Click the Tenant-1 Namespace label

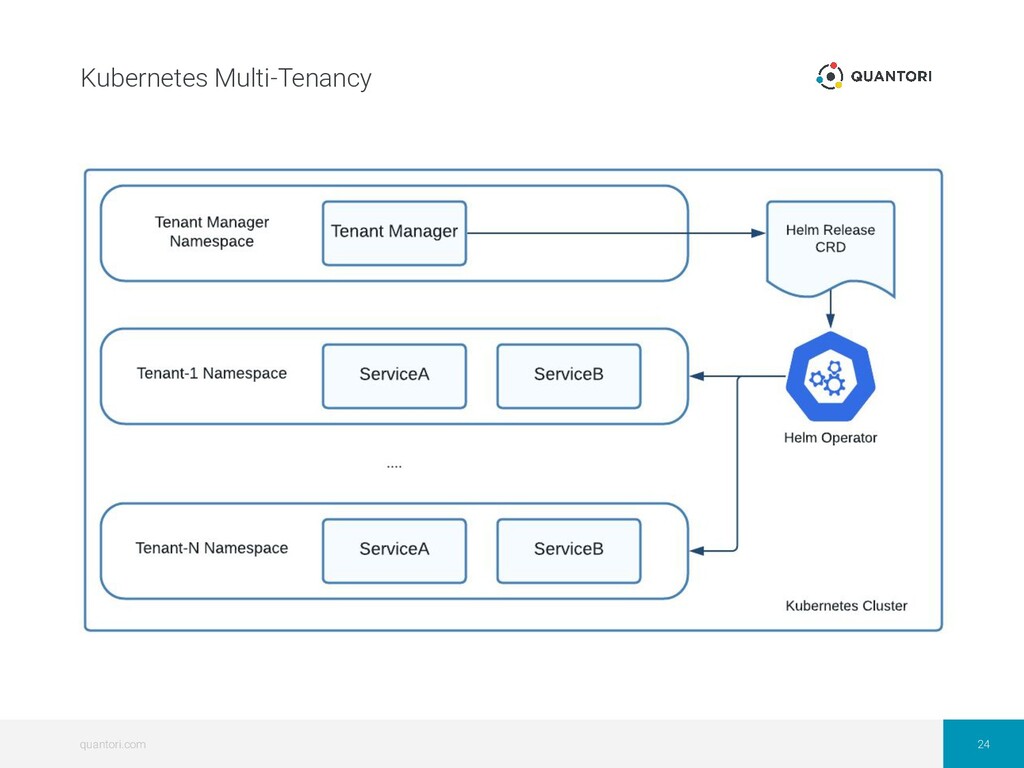(212, 373)
